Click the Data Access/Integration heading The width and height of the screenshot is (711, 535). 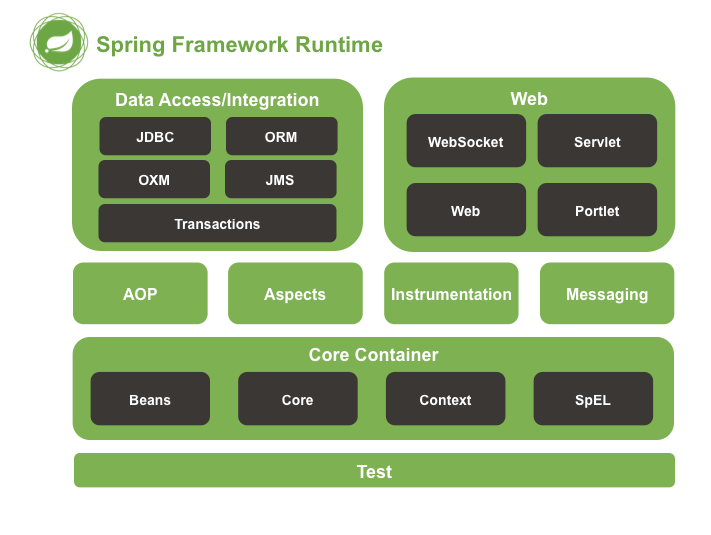pos(217,100)
